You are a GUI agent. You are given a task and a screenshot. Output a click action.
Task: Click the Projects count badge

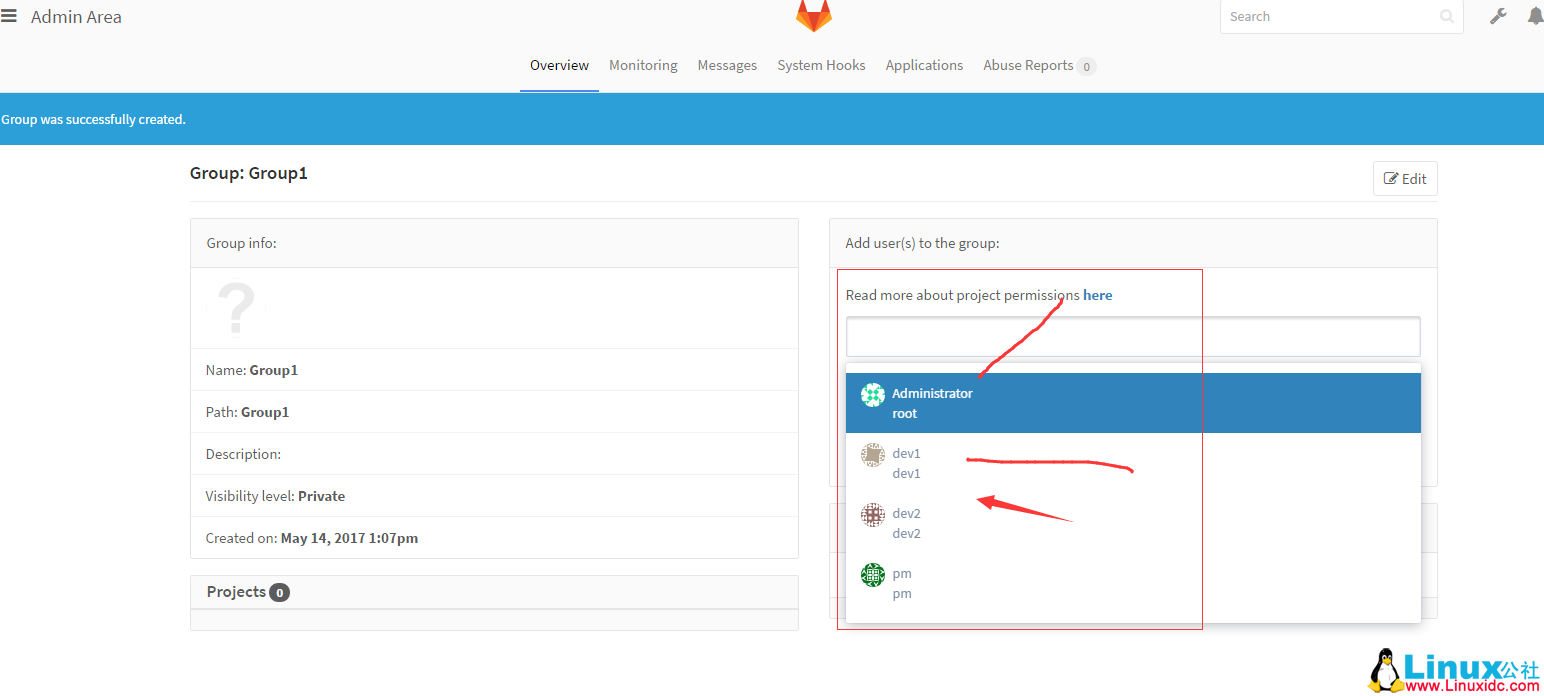click(280, 593)
